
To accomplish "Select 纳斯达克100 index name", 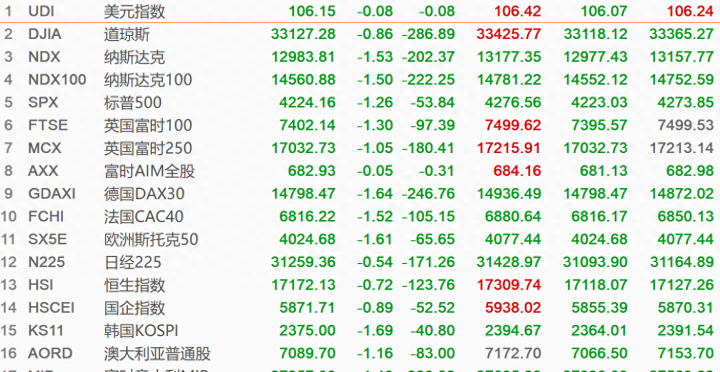I will click(148, 80).
